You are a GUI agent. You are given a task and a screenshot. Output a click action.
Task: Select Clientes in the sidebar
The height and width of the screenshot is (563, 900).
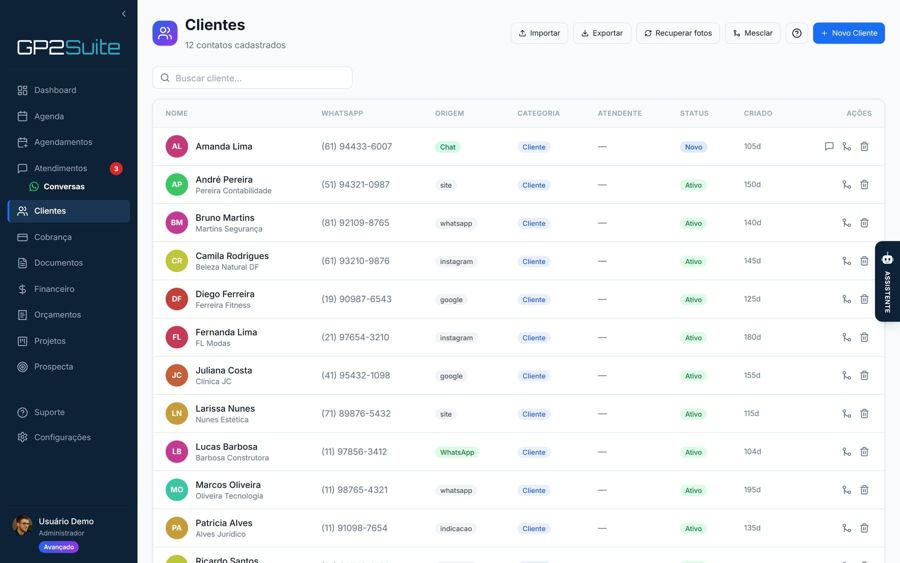68,211
